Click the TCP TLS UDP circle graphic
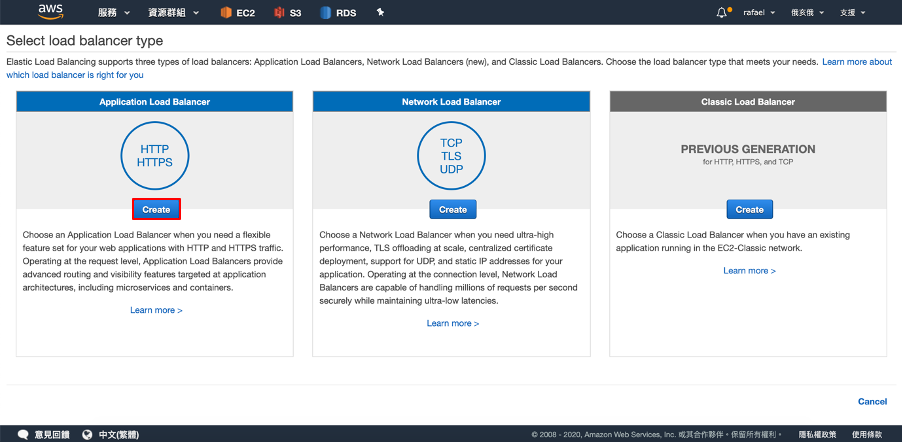The height and width of the screenshot is (442, 902). point(452,155)
